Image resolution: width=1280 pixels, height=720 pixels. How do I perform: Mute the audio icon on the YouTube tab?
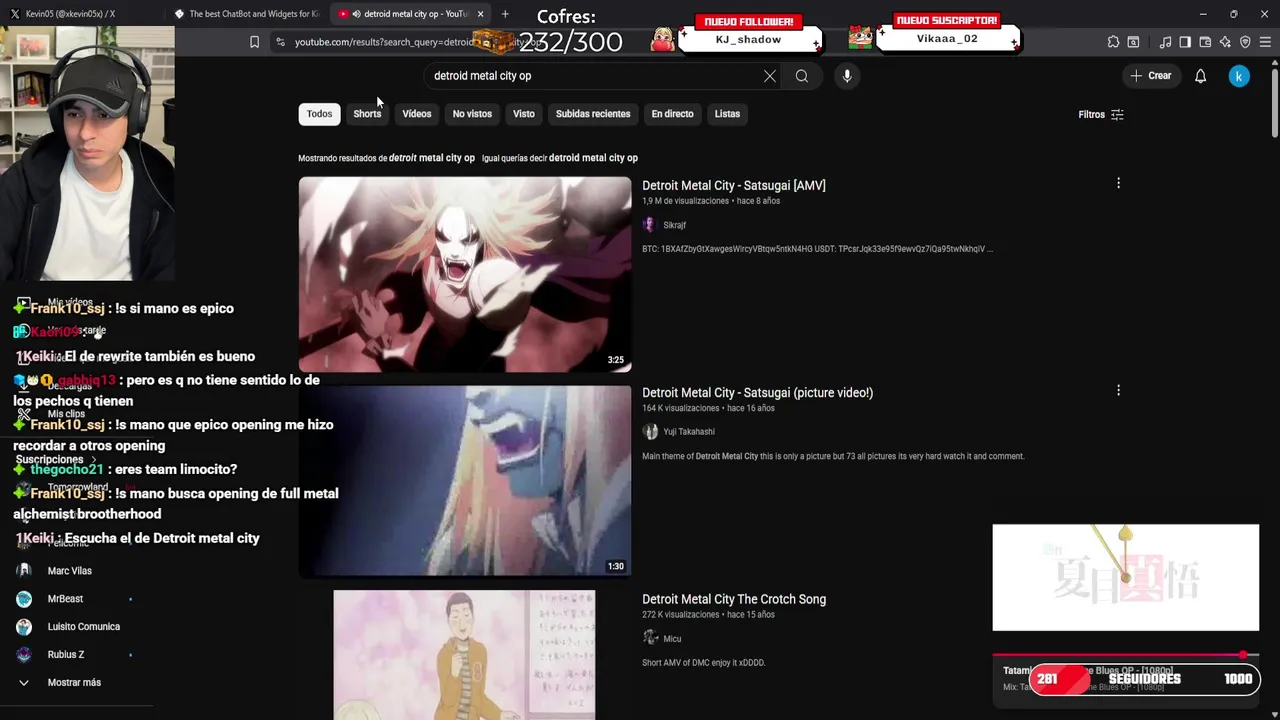click(357, 14)
